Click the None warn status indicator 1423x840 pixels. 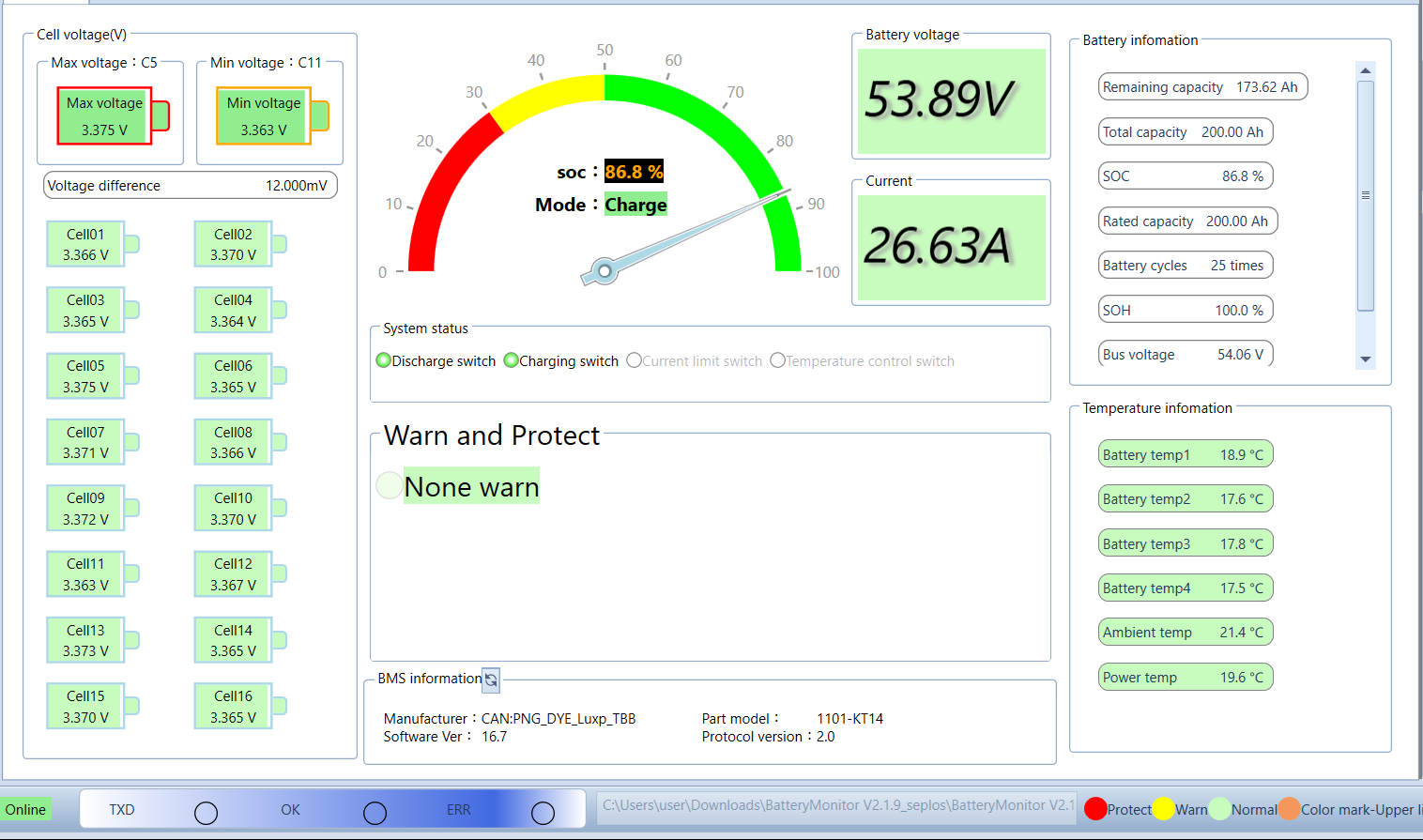point(389,485)
